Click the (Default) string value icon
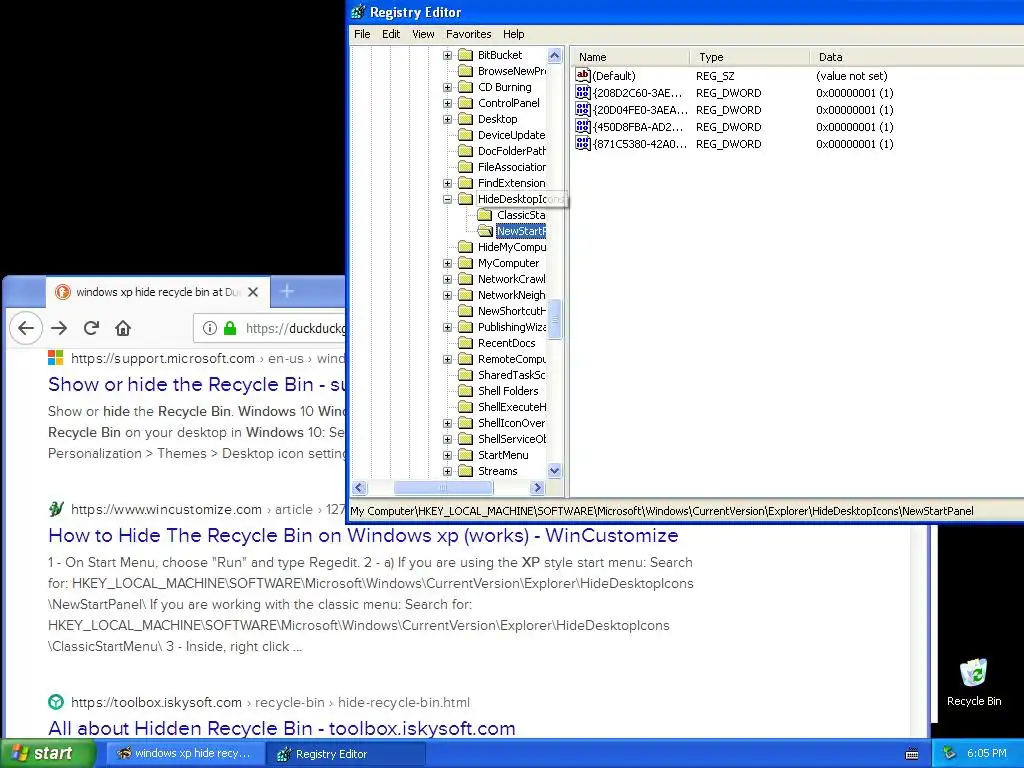Viewport: 1024px width, 768px height. pyautogui.click(x=583, y=75)
